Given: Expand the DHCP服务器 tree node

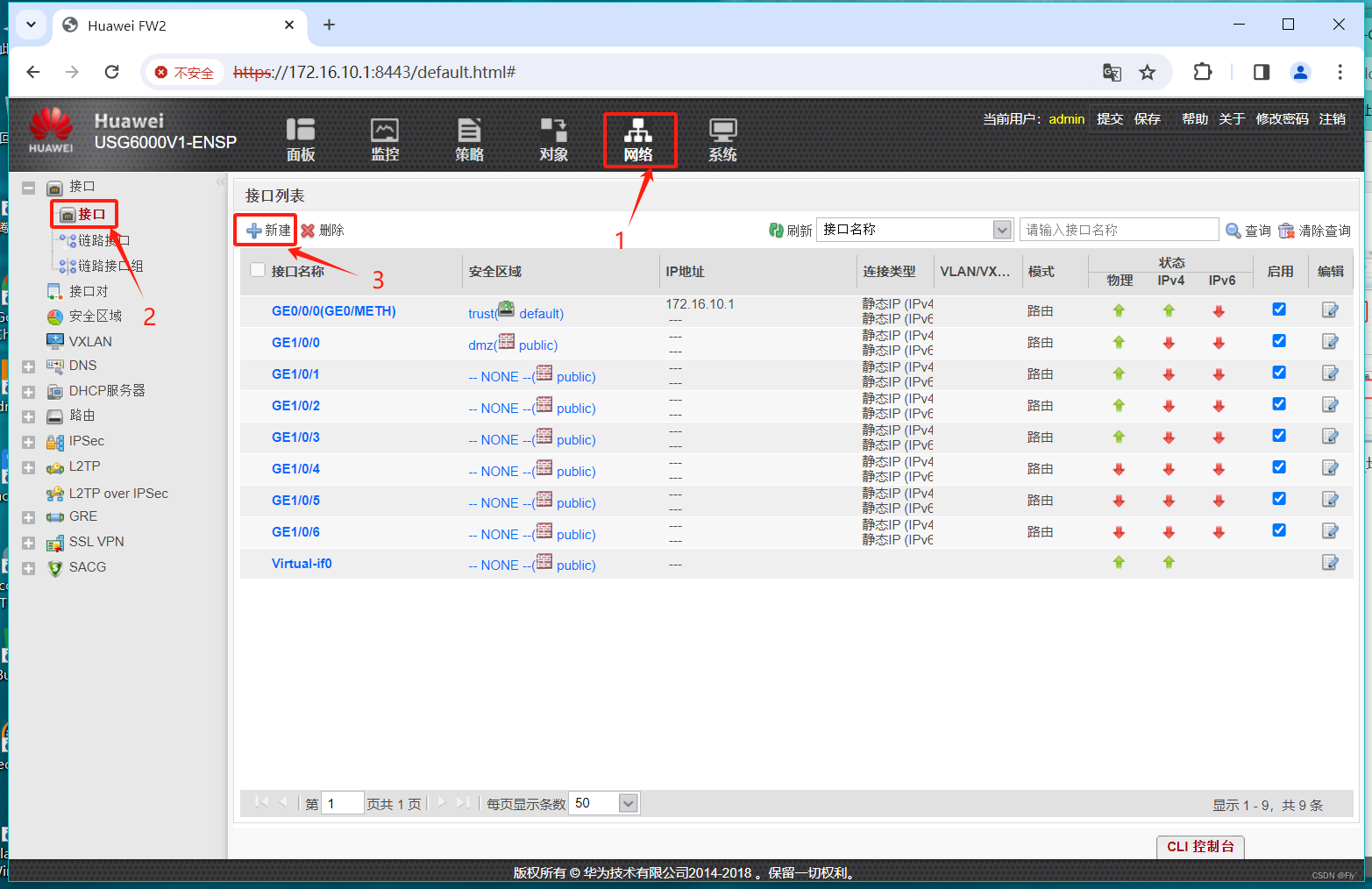Looking at the screenshot, I should pyautogui.click(x=28, y=392).
